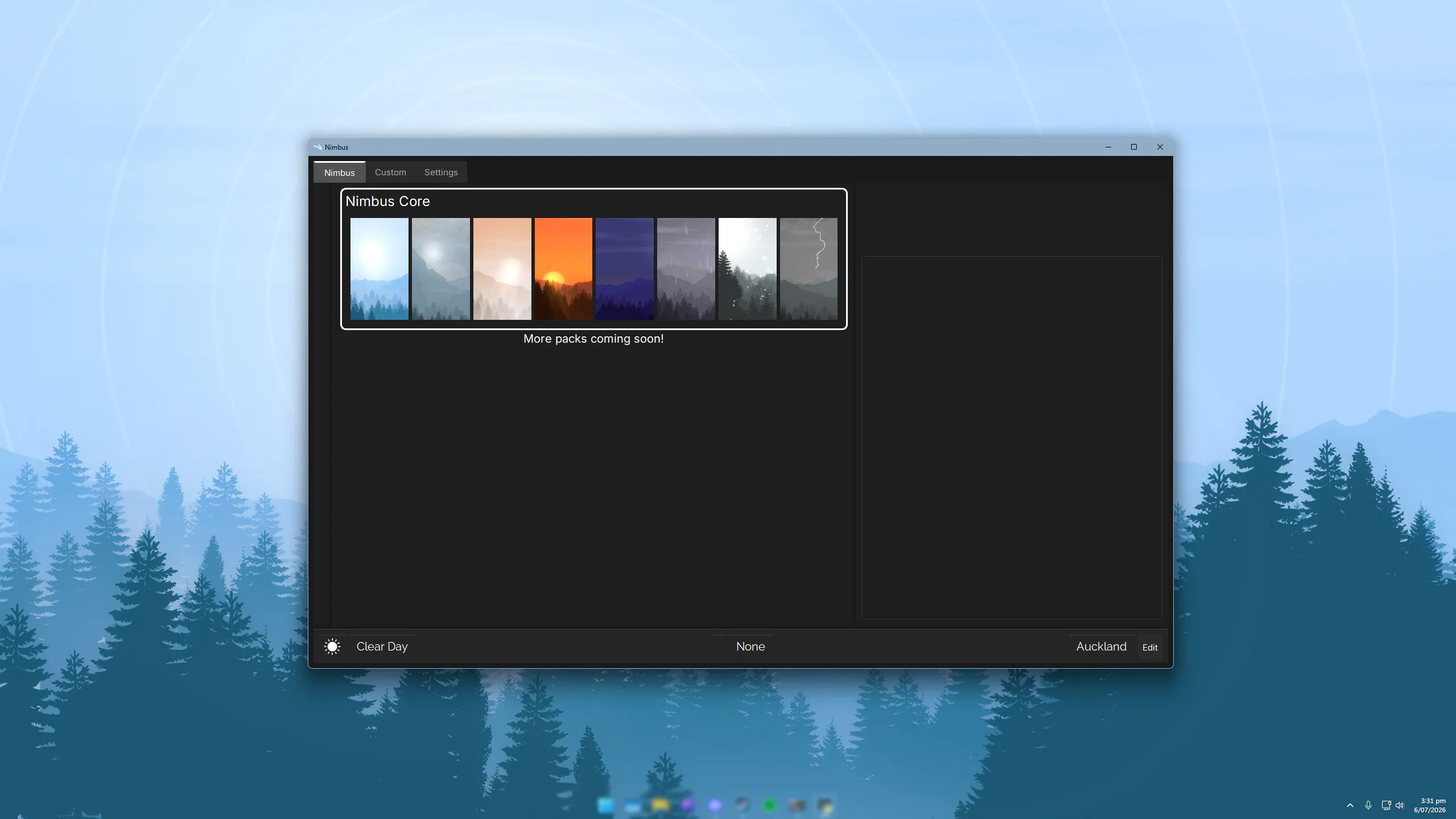Open the clock showing 3:31 pm
This screenshot has height=819, width=1456.
click(x=1429, y=805)
